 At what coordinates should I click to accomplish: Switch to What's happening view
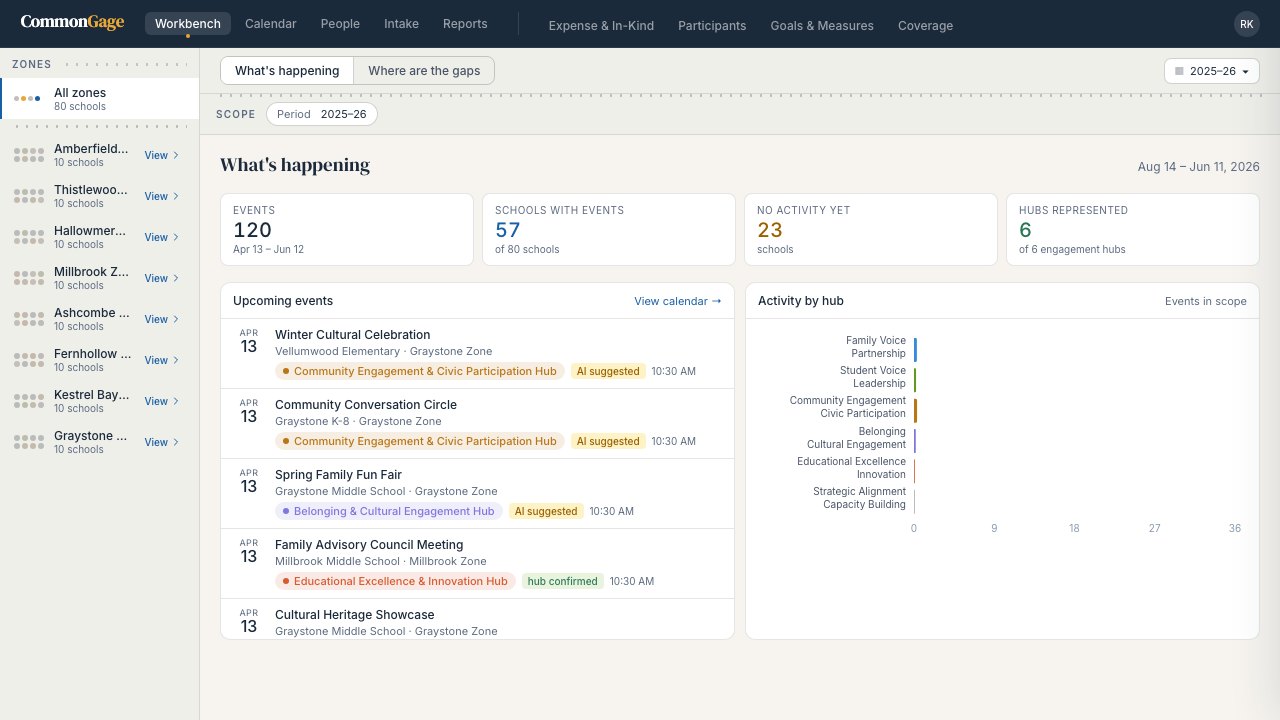pos(287,71)
